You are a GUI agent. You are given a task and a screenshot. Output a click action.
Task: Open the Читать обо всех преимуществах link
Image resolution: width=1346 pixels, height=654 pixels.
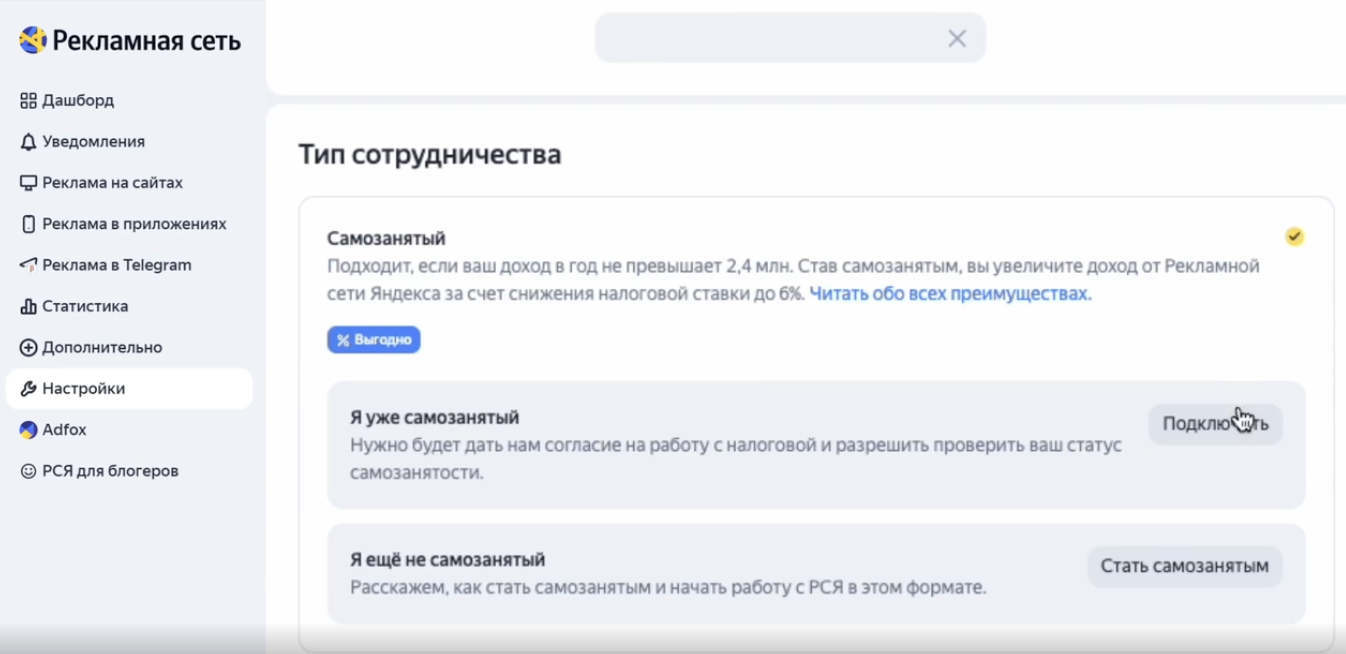click(950, 294)
